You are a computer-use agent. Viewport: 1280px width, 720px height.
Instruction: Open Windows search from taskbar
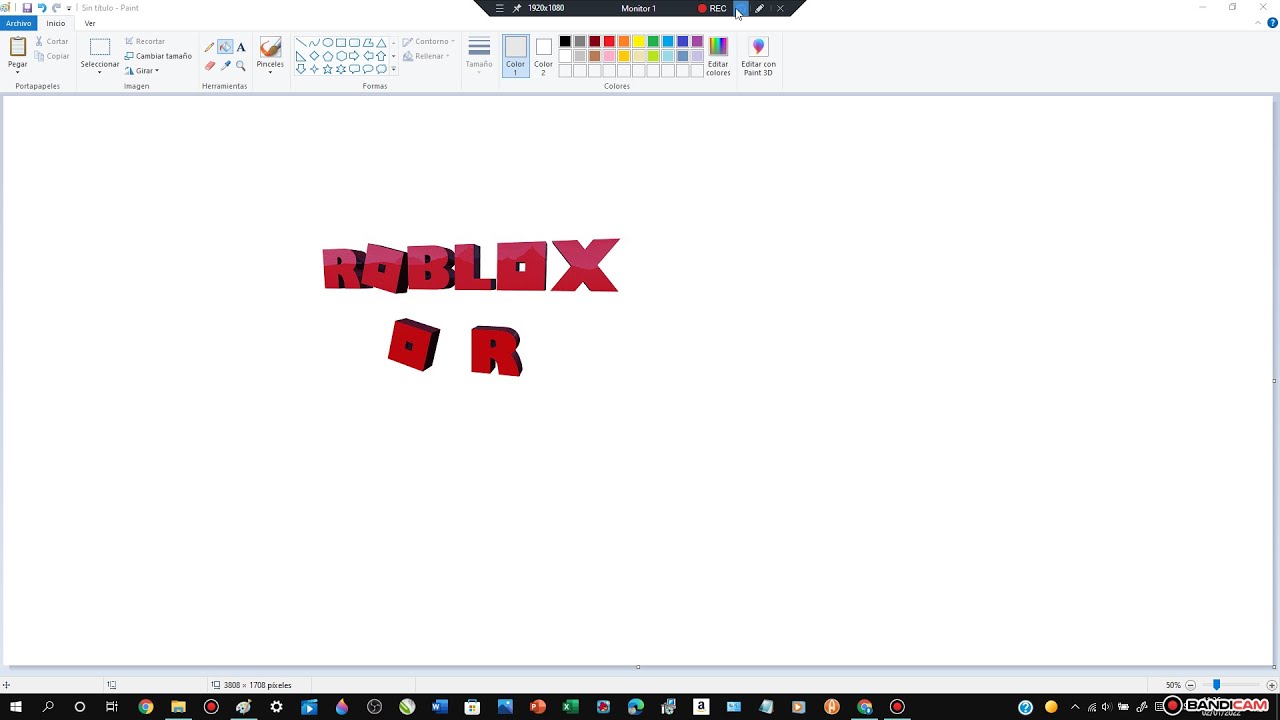48,707
